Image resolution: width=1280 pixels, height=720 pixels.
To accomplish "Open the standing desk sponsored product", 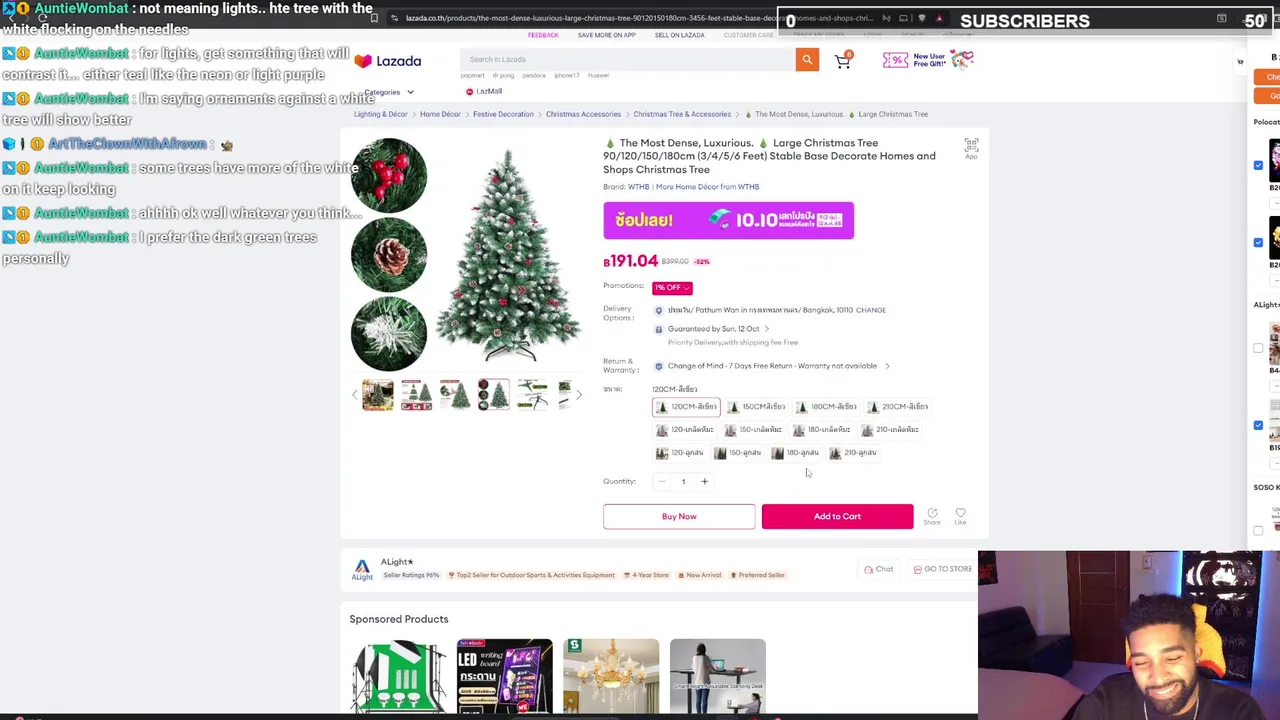I will (718, 676).
